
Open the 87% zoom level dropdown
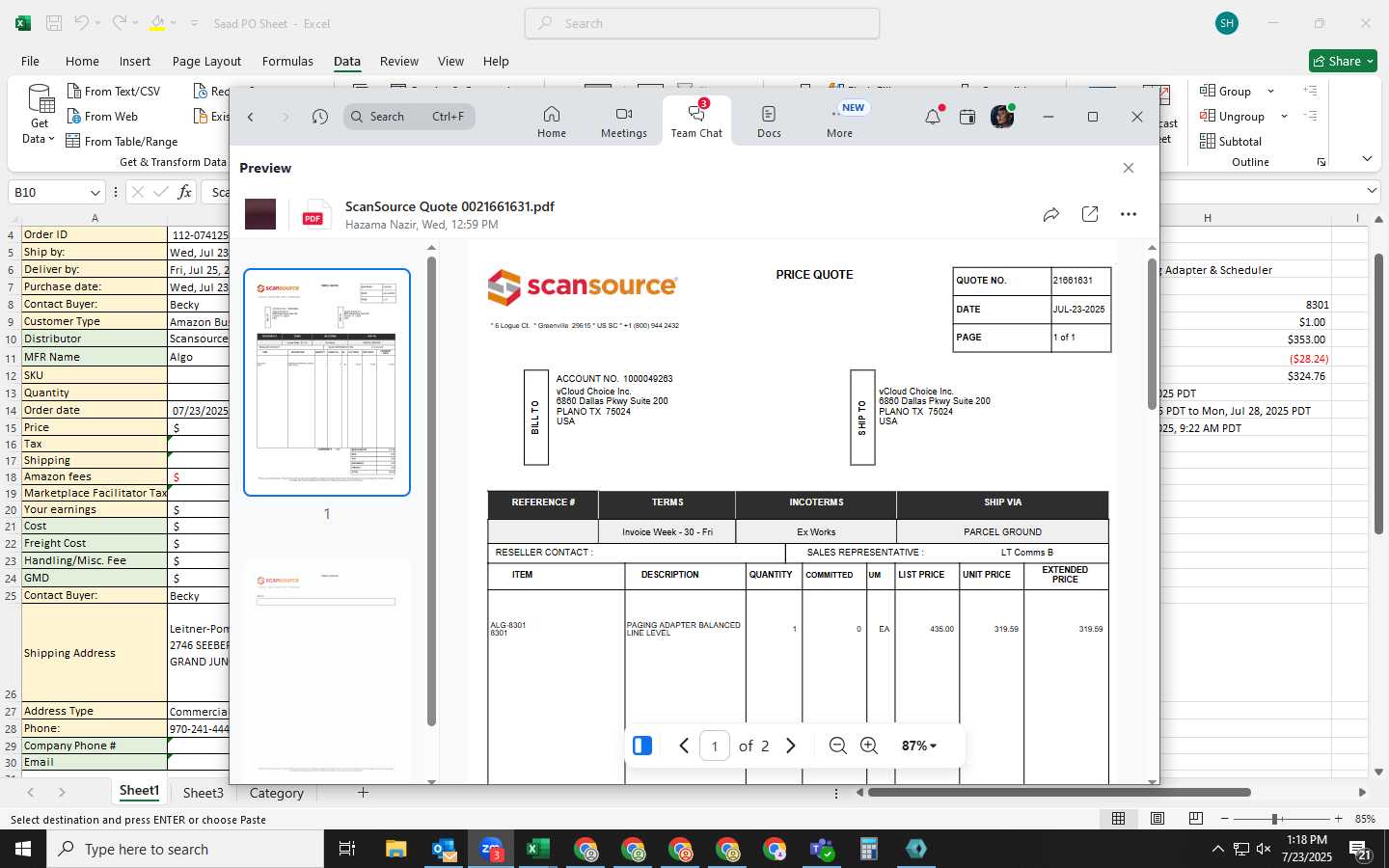919,746
